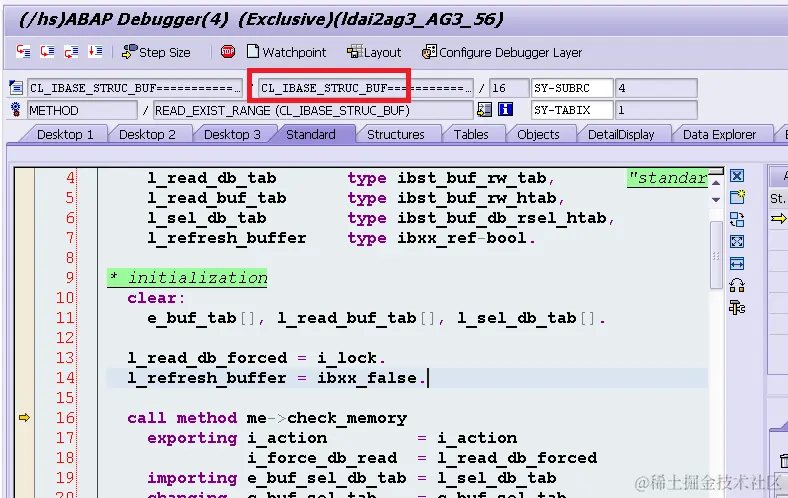The width and height of the screenshot is (788, 498).
Task: Click the Step Into debugger icon
Action: pyautogui.click(x=23, y=51)
